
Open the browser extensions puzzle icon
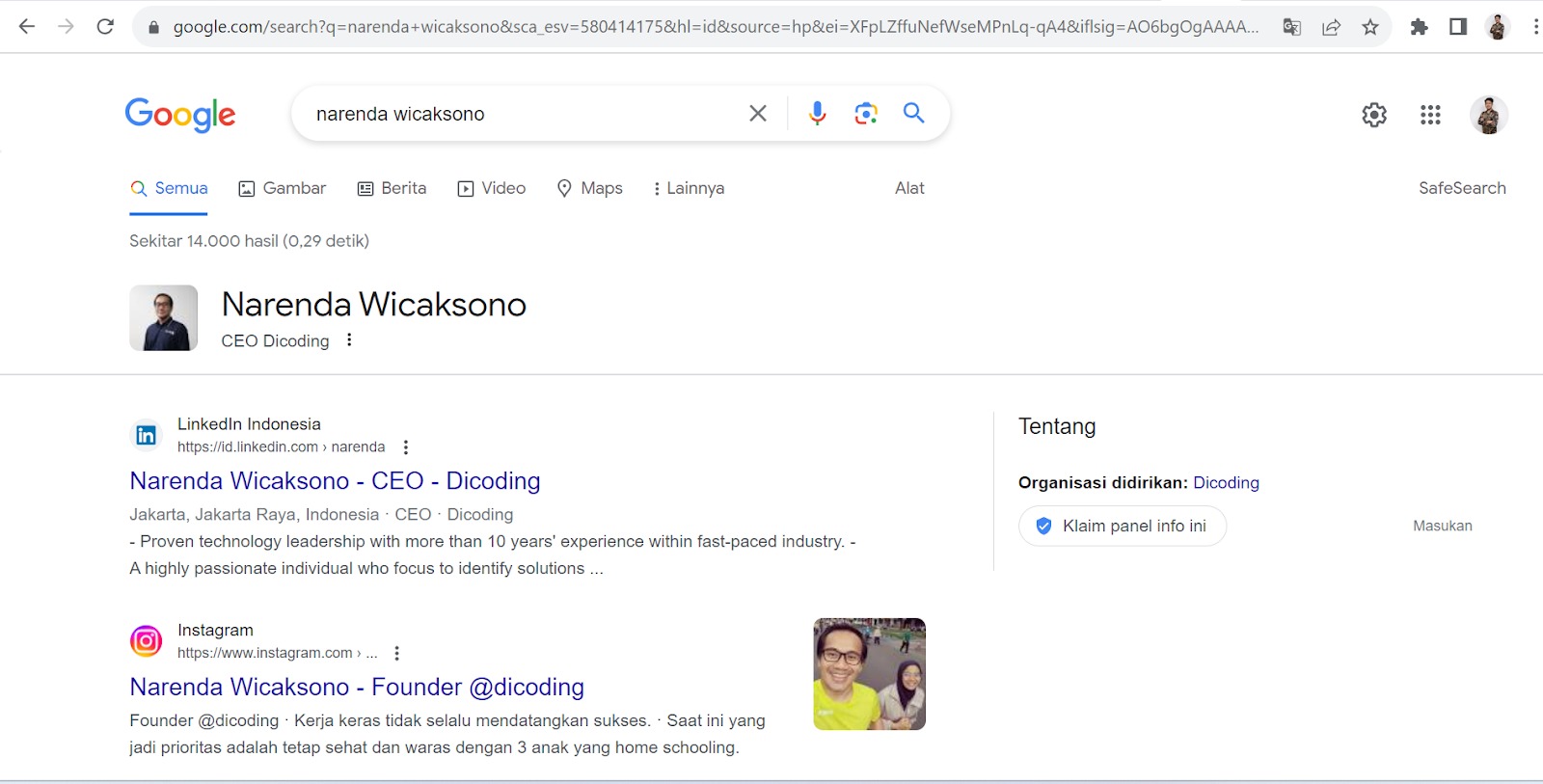coord(1419,27)
